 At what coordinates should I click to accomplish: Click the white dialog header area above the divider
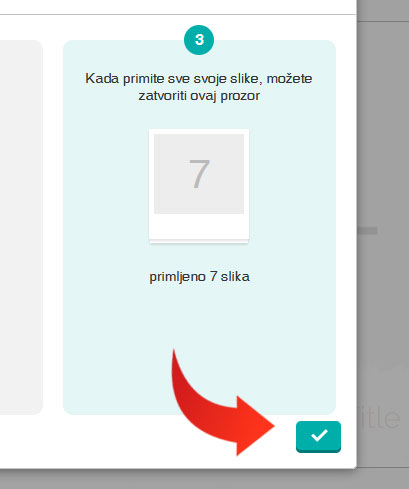tap(178, 7)
